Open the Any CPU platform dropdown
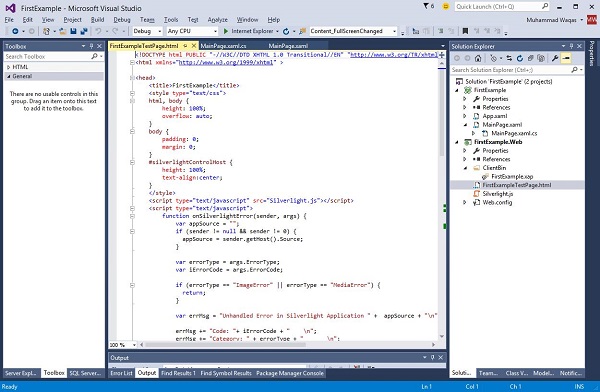Screen dimensions: 600x392 (x=192, y=31)
